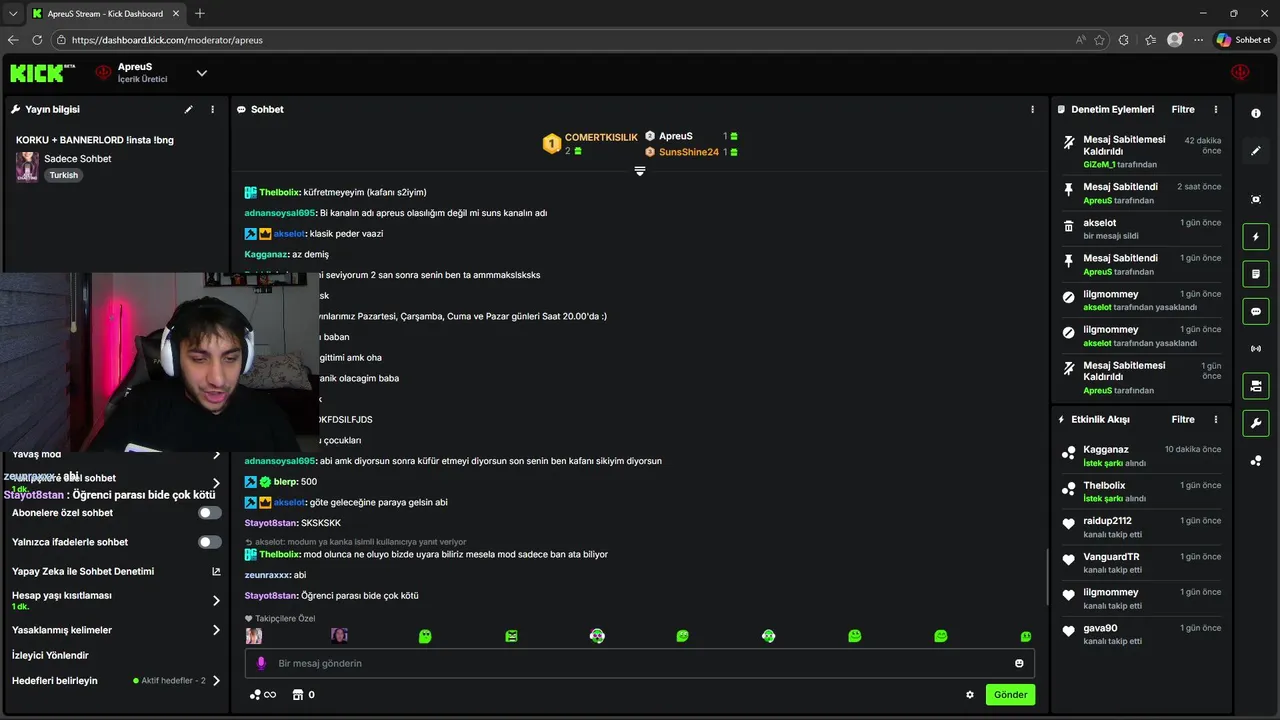Expand Yasaklanmış kelimeler setting

[216, 630]
